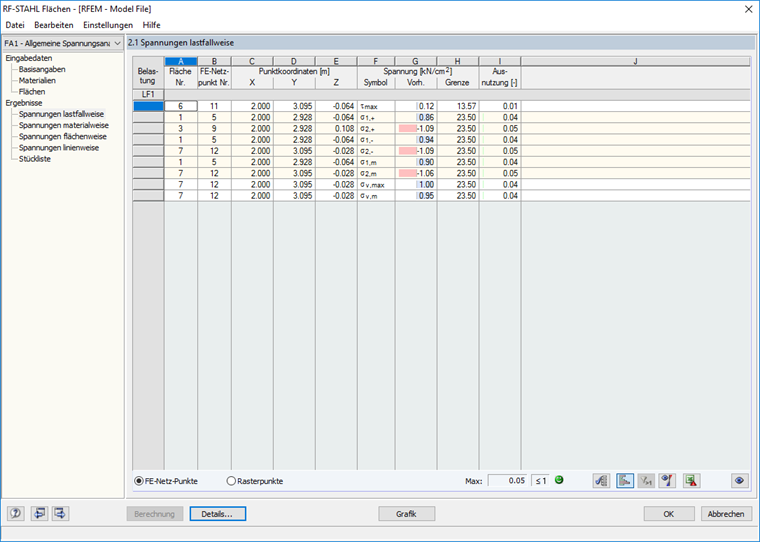Click the red stress bar of -1.09 for σ2,+
760x542 pixels.
coord(408,128)
